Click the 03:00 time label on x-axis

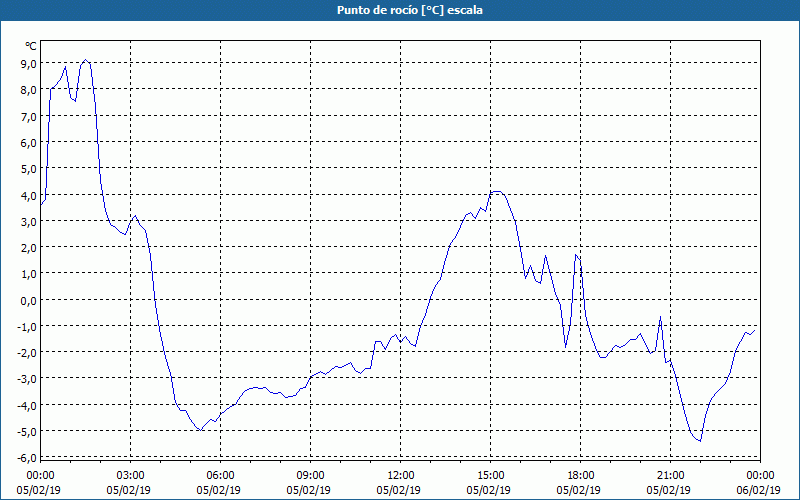click(x=130, y=476)
